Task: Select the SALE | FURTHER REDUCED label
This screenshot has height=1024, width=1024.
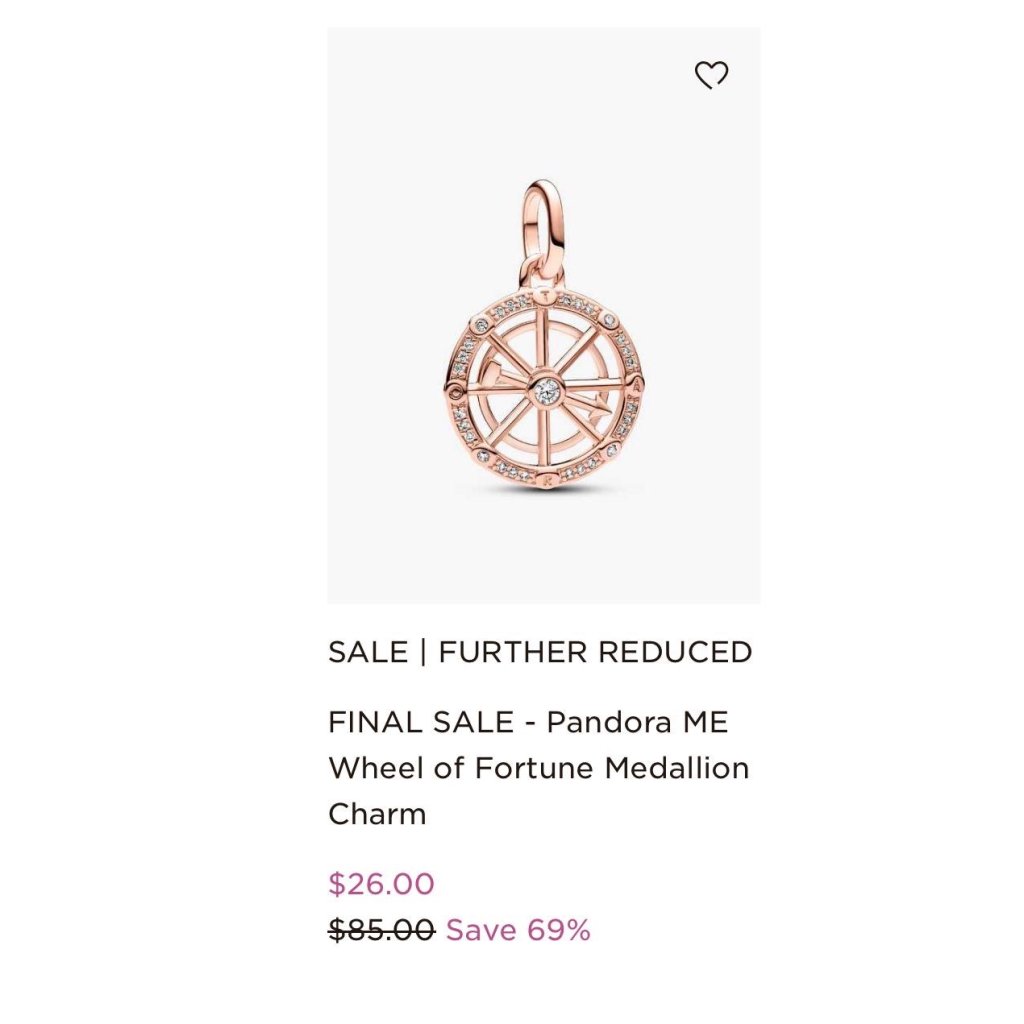Action: [x=540, y=652]
